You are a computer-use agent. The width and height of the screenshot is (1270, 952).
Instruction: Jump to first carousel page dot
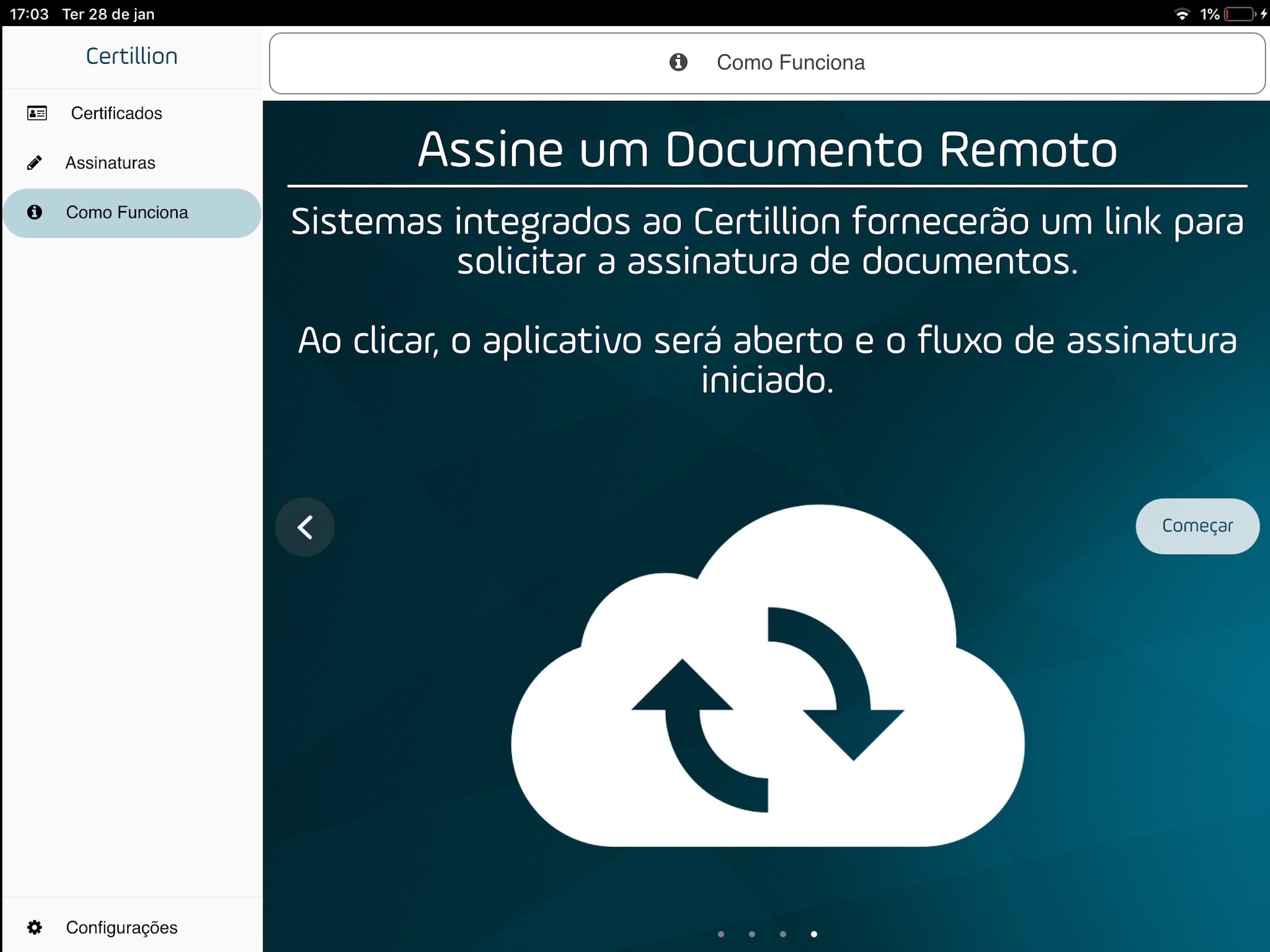click(721, 934)
